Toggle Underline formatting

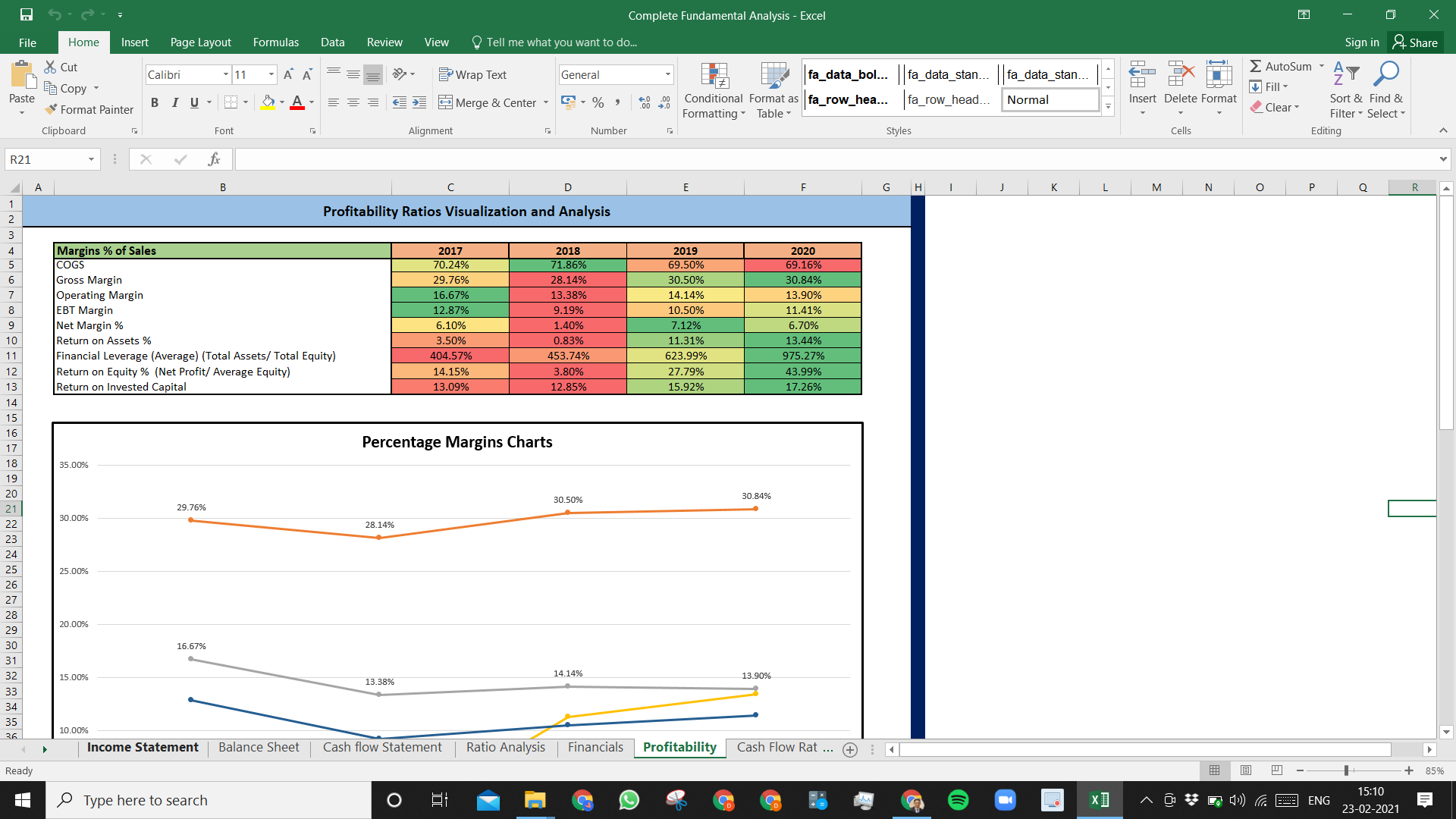click(x=194, y=102)
